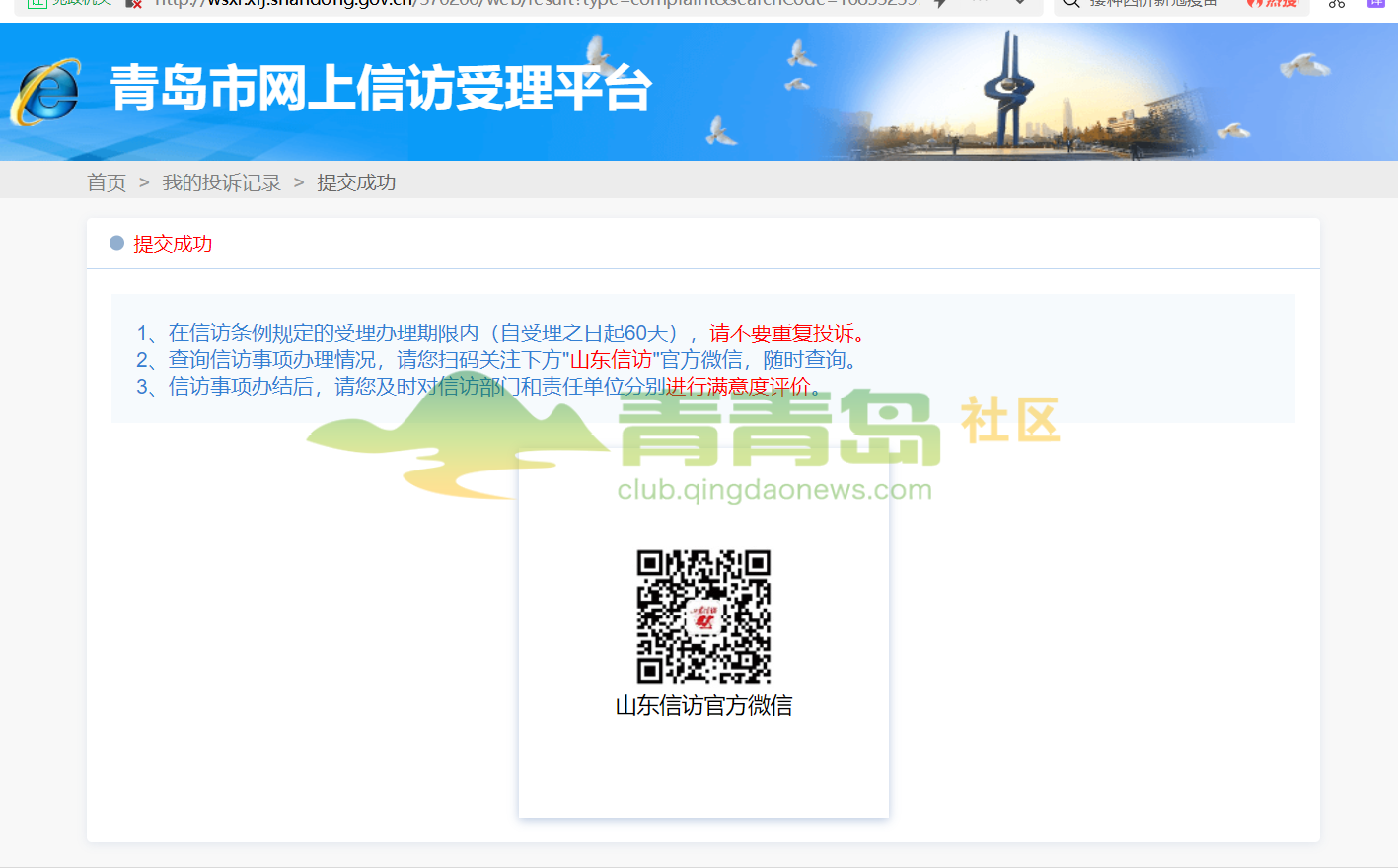Click the text 信访事项办结后

[x=241, y=386]
